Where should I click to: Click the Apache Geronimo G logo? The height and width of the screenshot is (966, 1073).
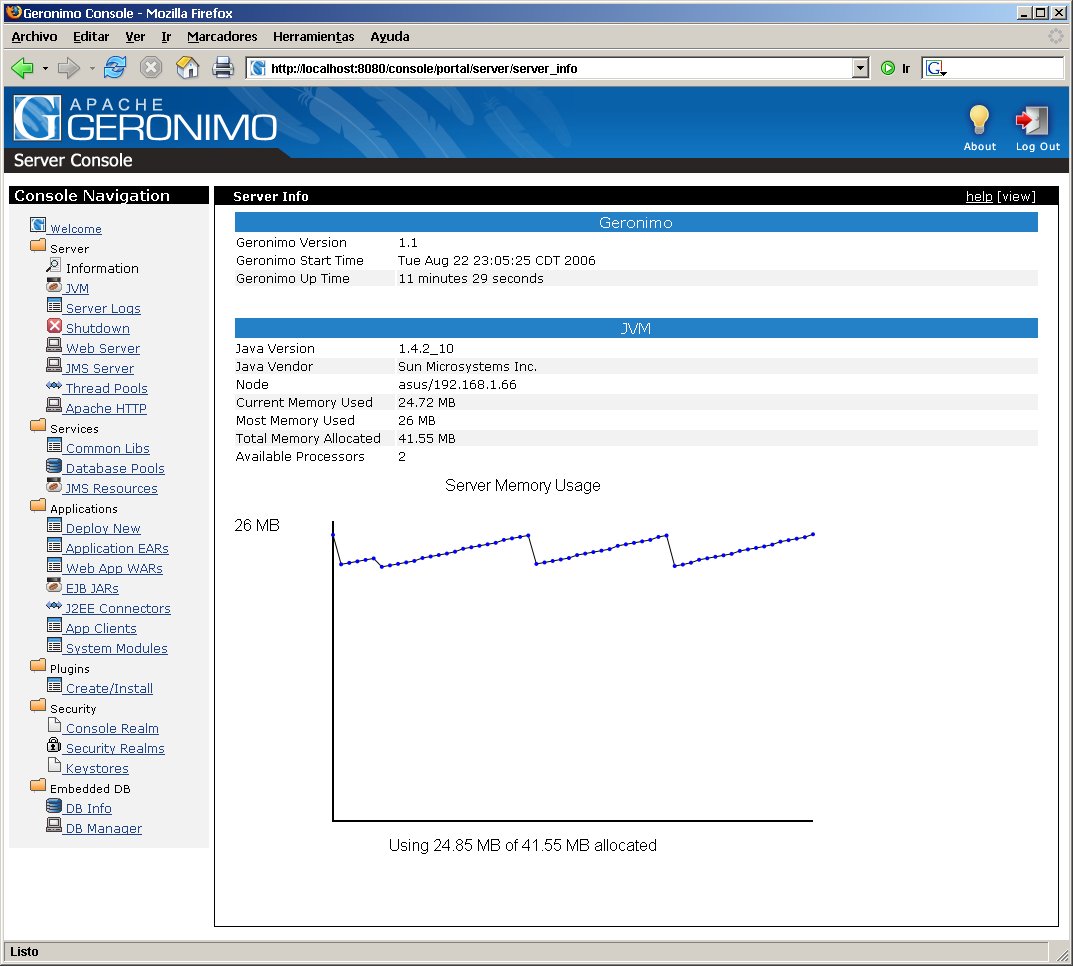coord(38,118)
